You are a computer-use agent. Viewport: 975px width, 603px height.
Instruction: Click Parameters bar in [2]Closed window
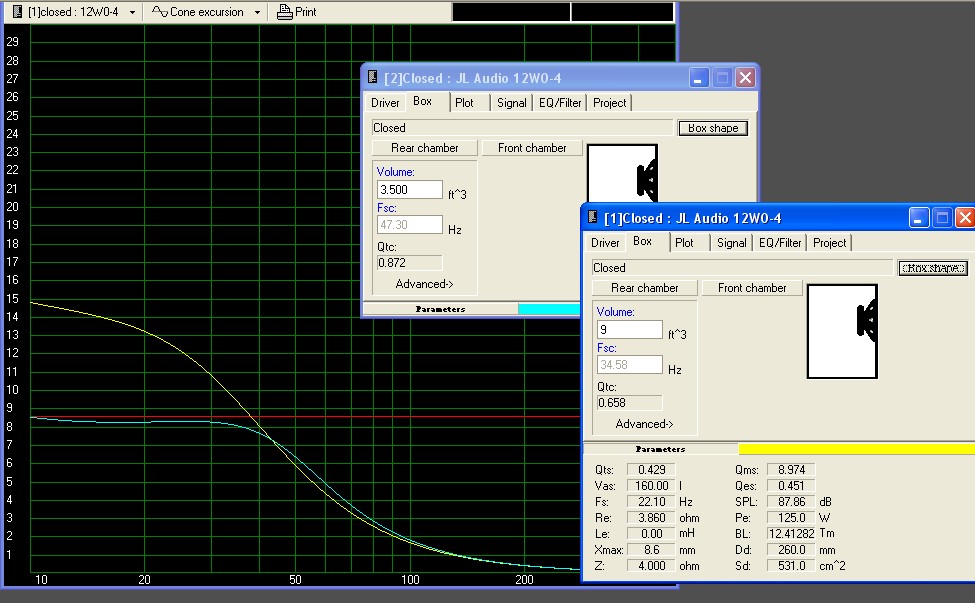tap(440, 309)
